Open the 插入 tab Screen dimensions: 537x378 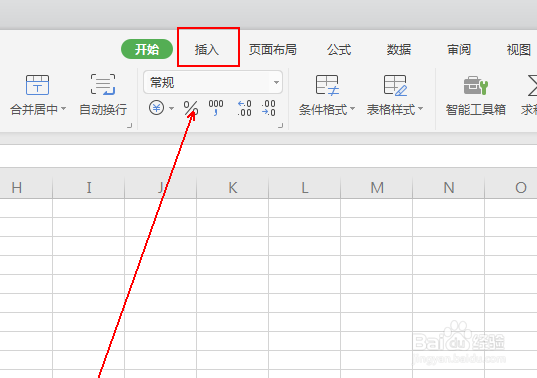[207, 50]
